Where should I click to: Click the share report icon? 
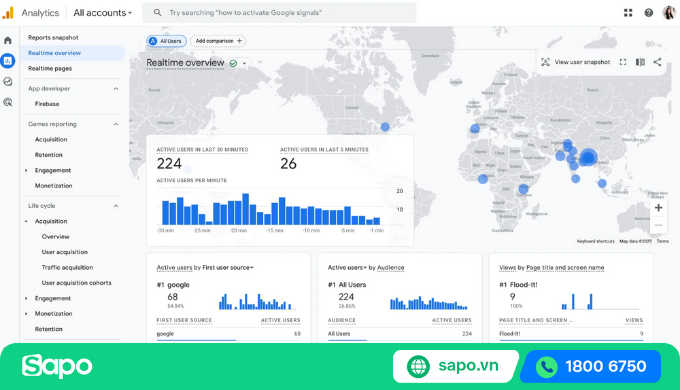tap(657, 62)
